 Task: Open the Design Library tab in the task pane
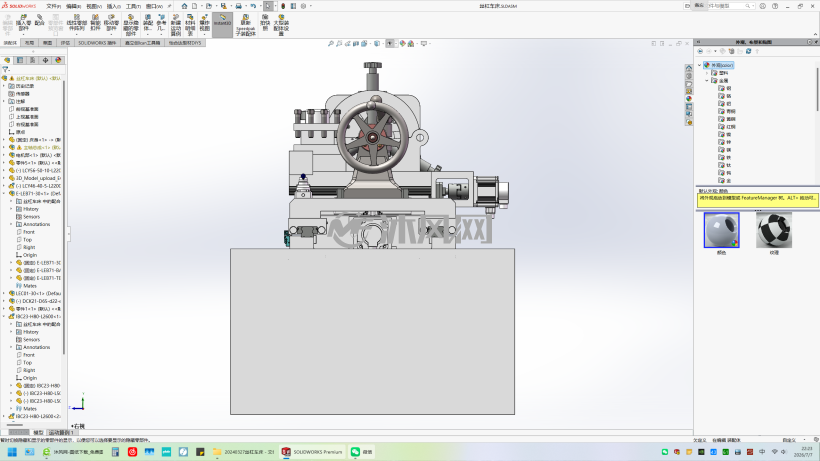(x=689, y=76)
